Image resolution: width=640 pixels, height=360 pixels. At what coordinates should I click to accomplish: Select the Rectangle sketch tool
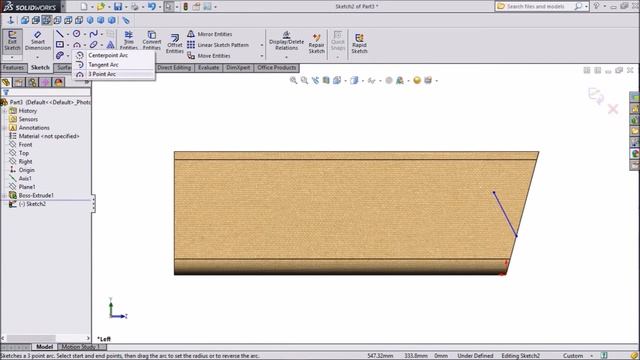click(60, 44)
